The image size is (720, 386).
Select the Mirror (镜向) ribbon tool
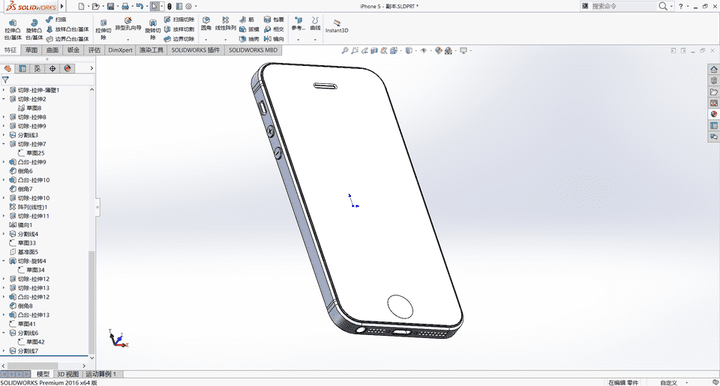(x=274, y=39)
